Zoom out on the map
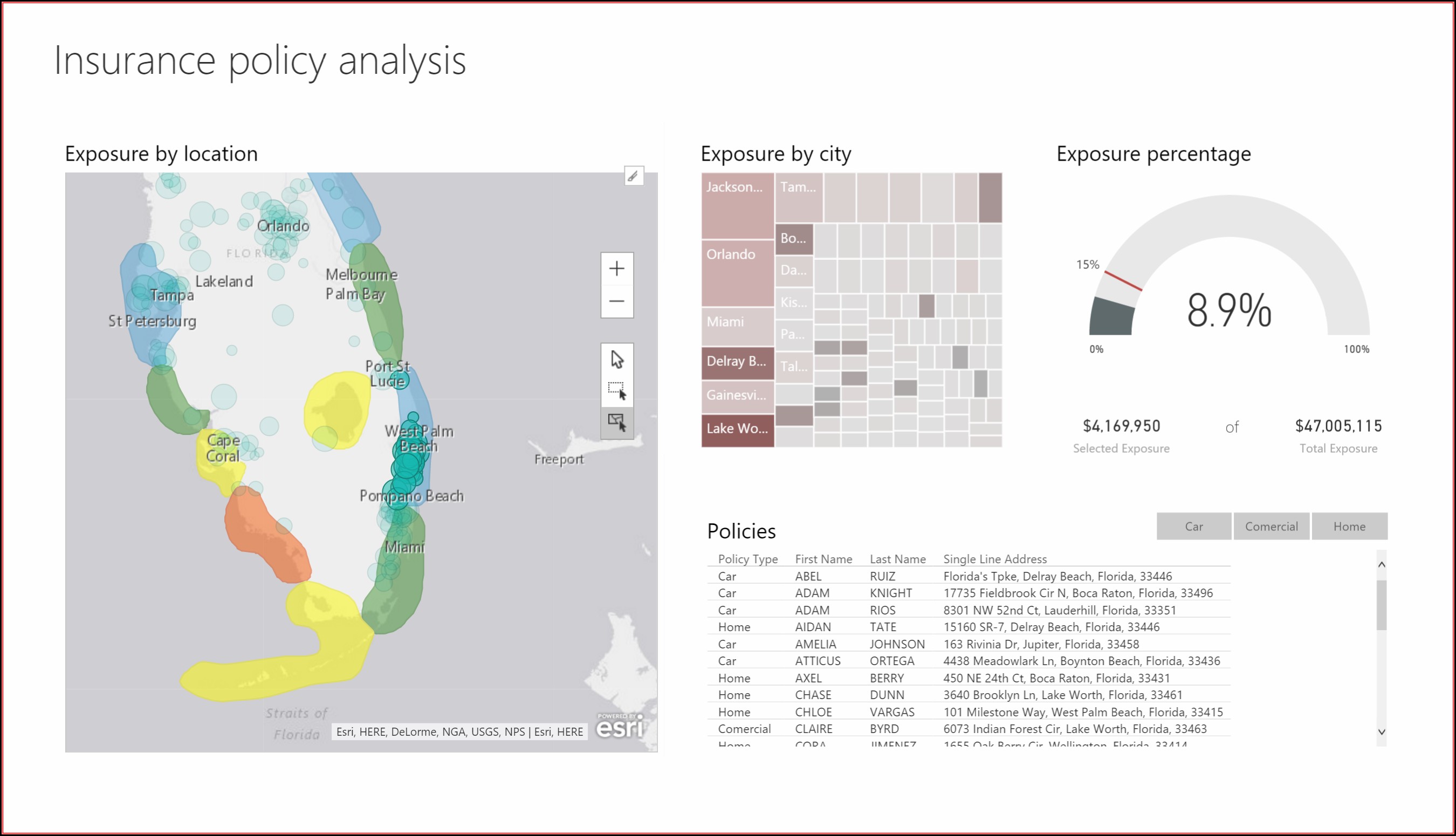 [617, 301]
